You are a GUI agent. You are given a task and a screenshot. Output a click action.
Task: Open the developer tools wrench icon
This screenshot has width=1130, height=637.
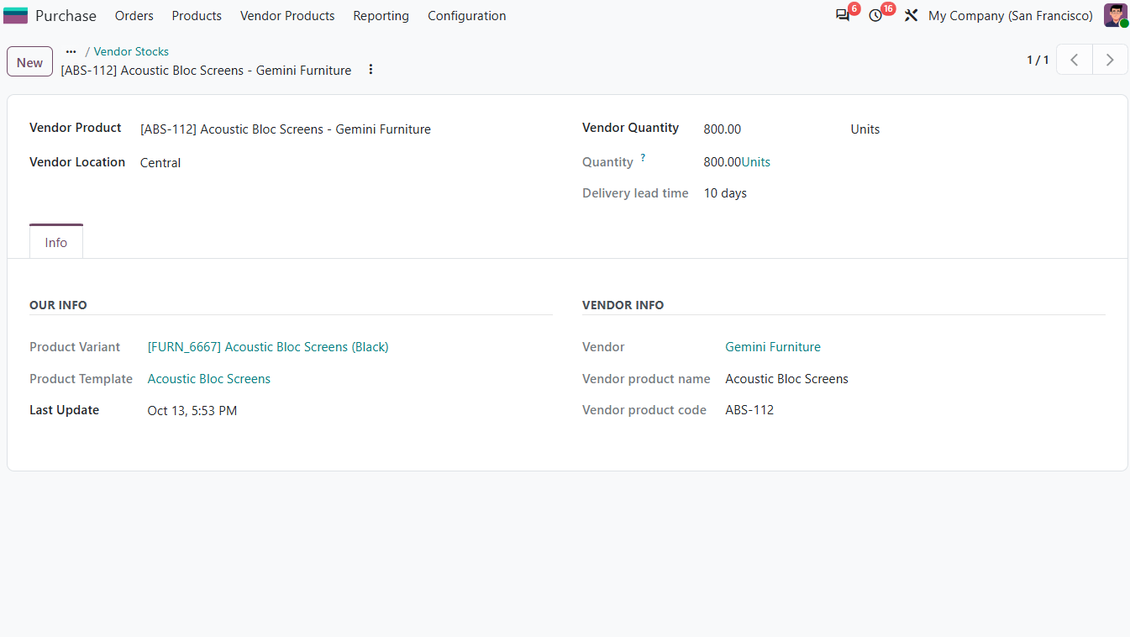pos(911,15)
